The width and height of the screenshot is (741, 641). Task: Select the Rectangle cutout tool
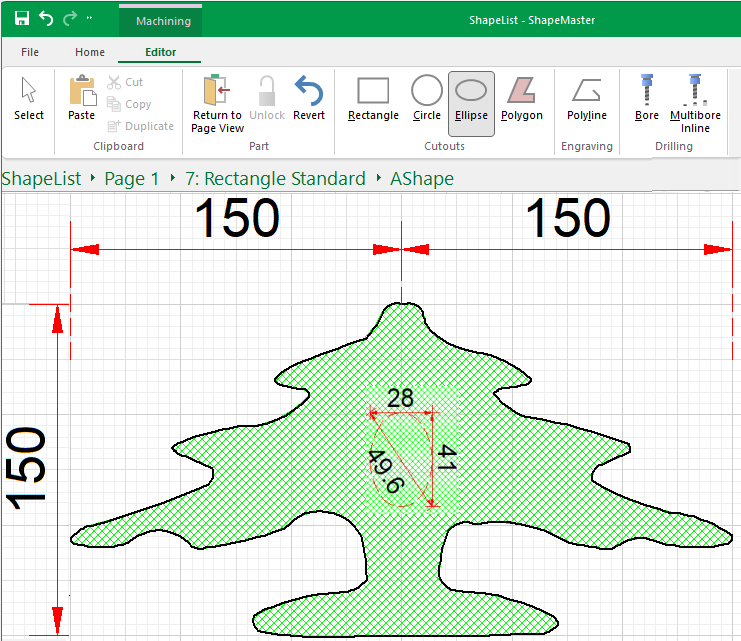[x=373, y=100]
